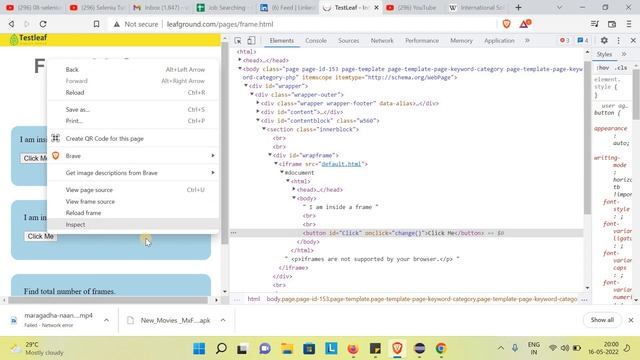Click the Testleaf logo
This screenshot has width=640, height=360.
click(x=29, y=39)
